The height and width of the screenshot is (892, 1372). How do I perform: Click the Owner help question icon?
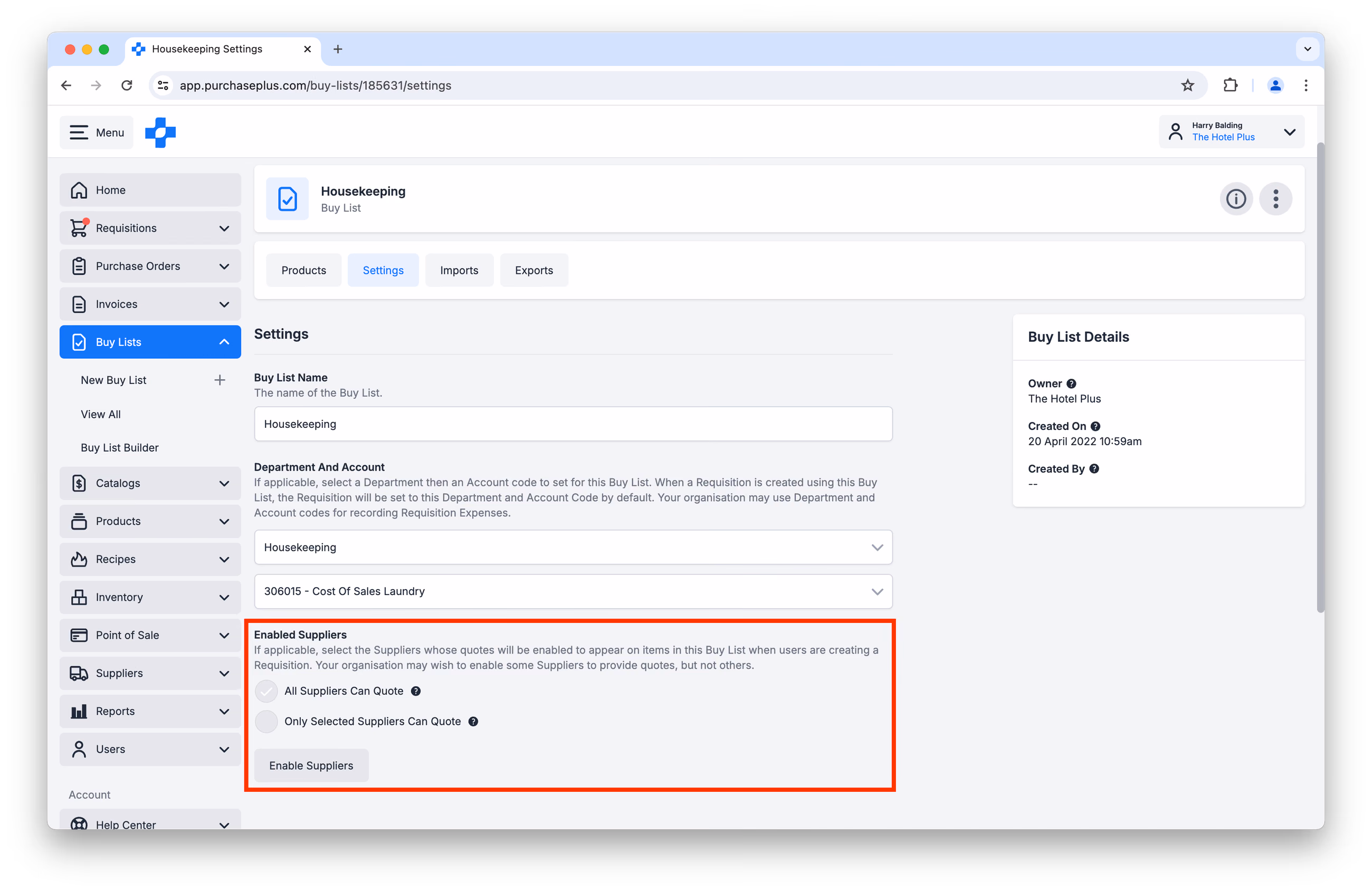point(1071,384)
